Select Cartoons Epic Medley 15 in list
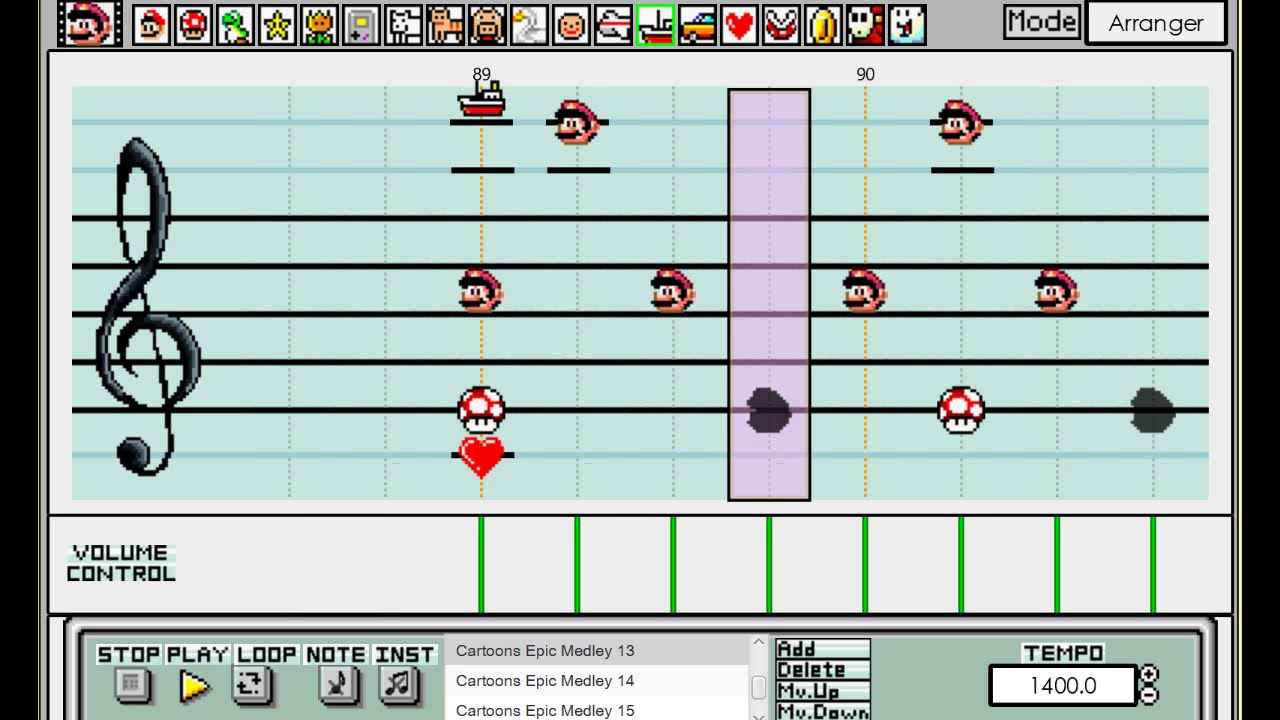 pyautogui.click(x=596, y=709)
